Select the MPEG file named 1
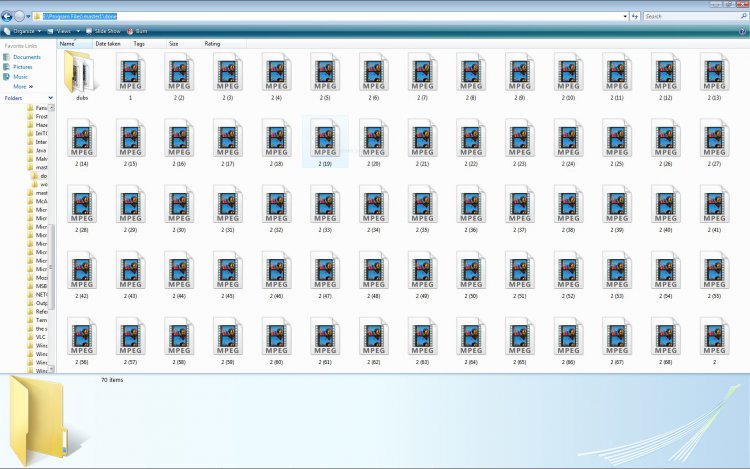The height and width of the screenshot is (469, 750). (131, 72)
